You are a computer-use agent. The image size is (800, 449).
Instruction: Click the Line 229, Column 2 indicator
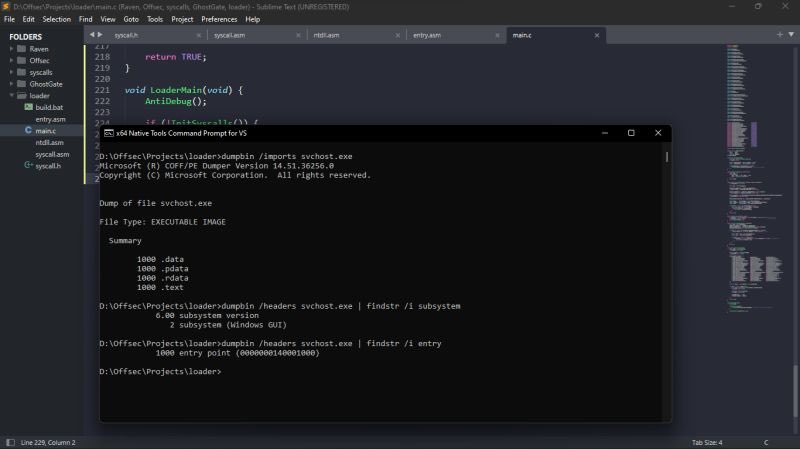[48, 442]
